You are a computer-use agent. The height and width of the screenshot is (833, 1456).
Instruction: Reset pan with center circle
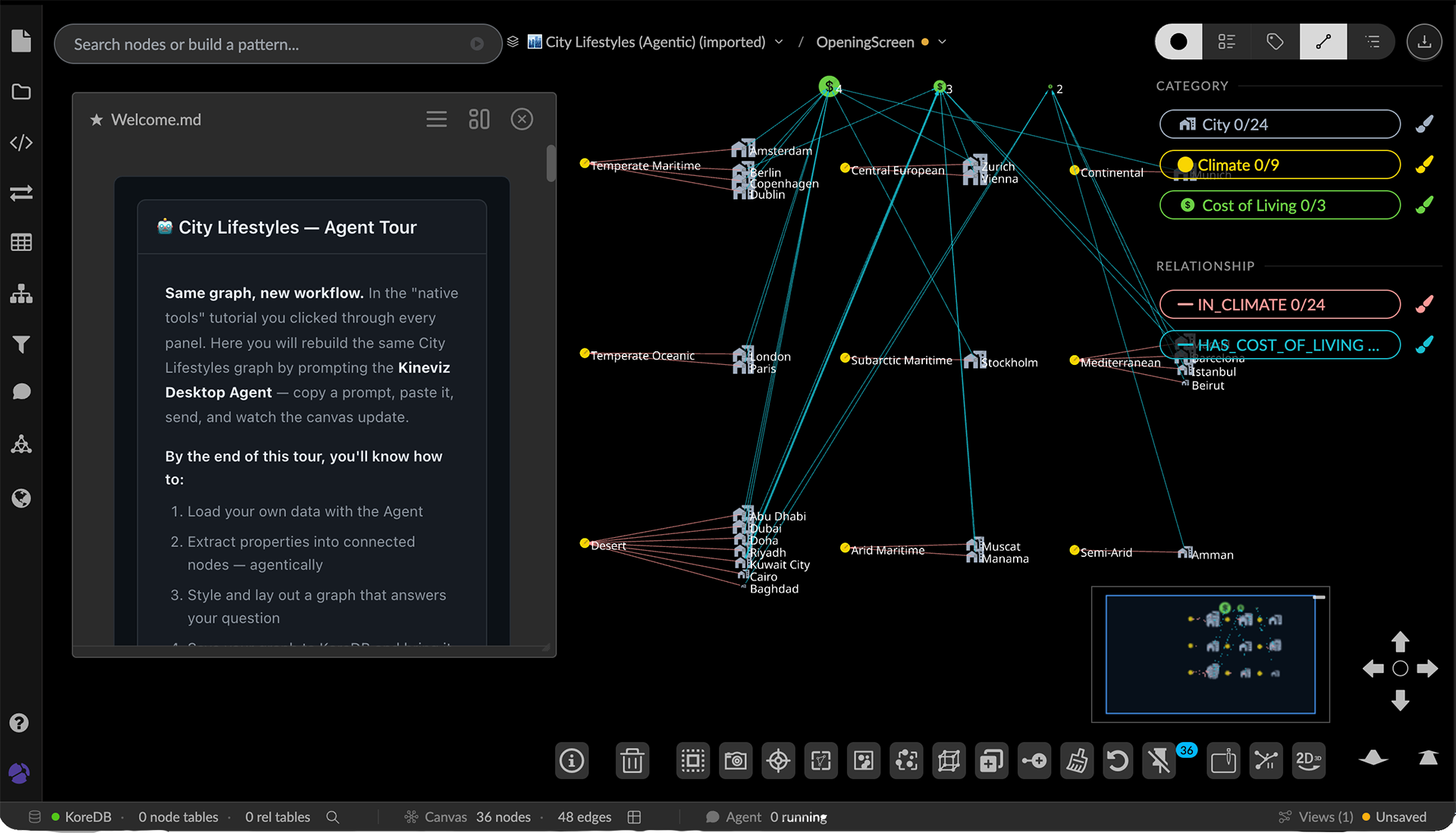coord(1400,668)
